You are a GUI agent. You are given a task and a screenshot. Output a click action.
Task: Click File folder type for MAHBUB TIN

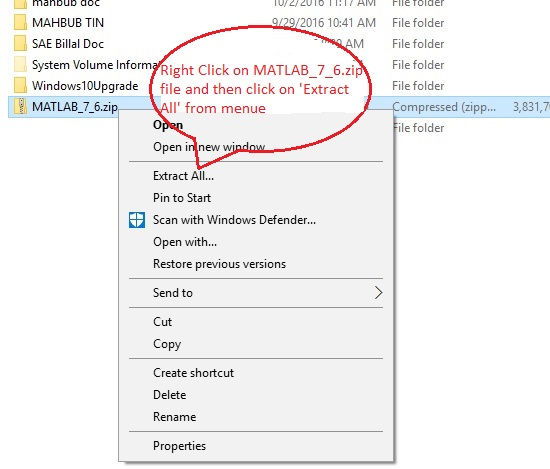tap(418, 23)
